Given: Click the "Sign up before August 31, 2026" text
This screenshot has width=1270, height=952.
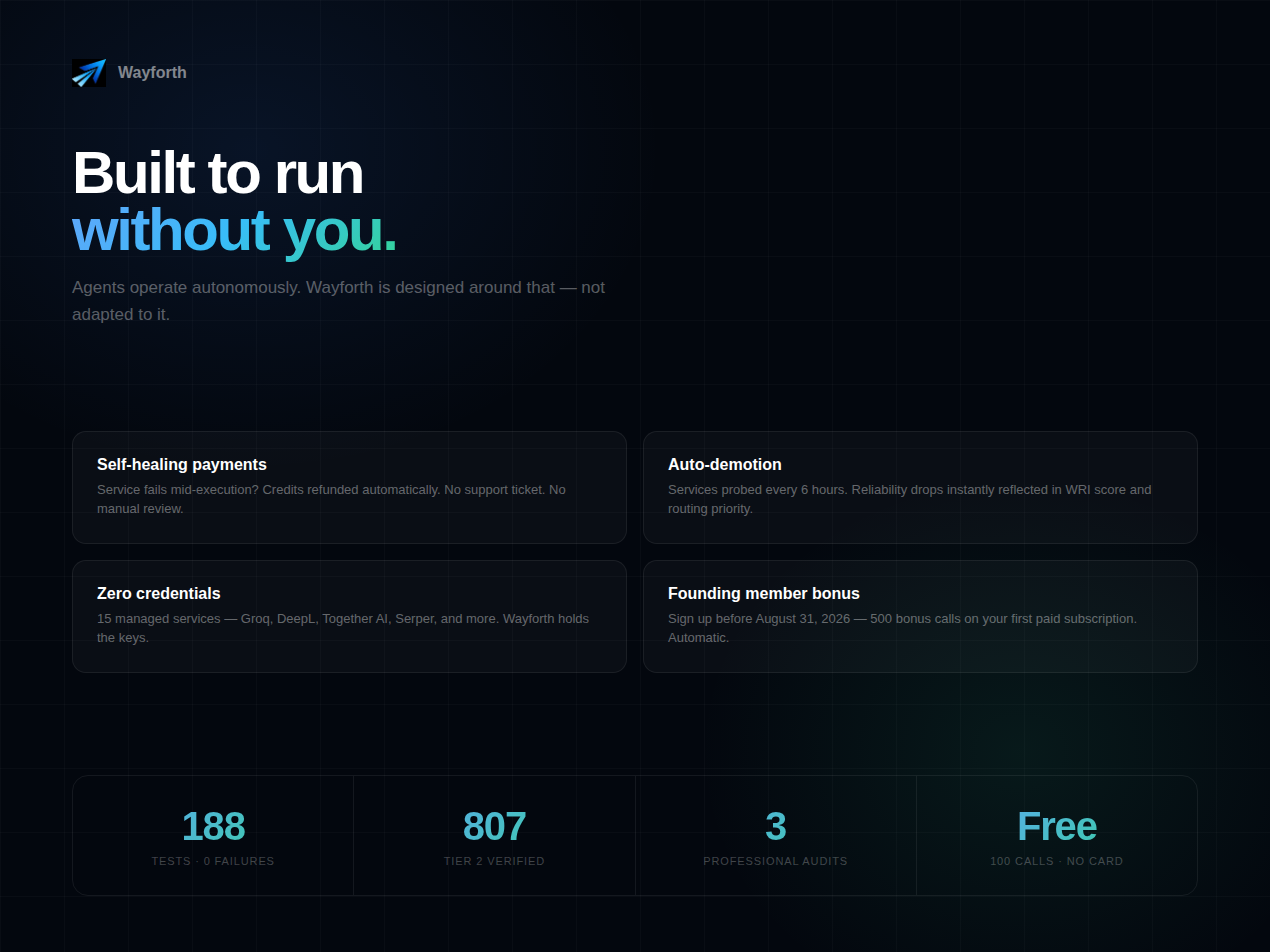Looking at the screenshot, I should (x=902, y=628).
